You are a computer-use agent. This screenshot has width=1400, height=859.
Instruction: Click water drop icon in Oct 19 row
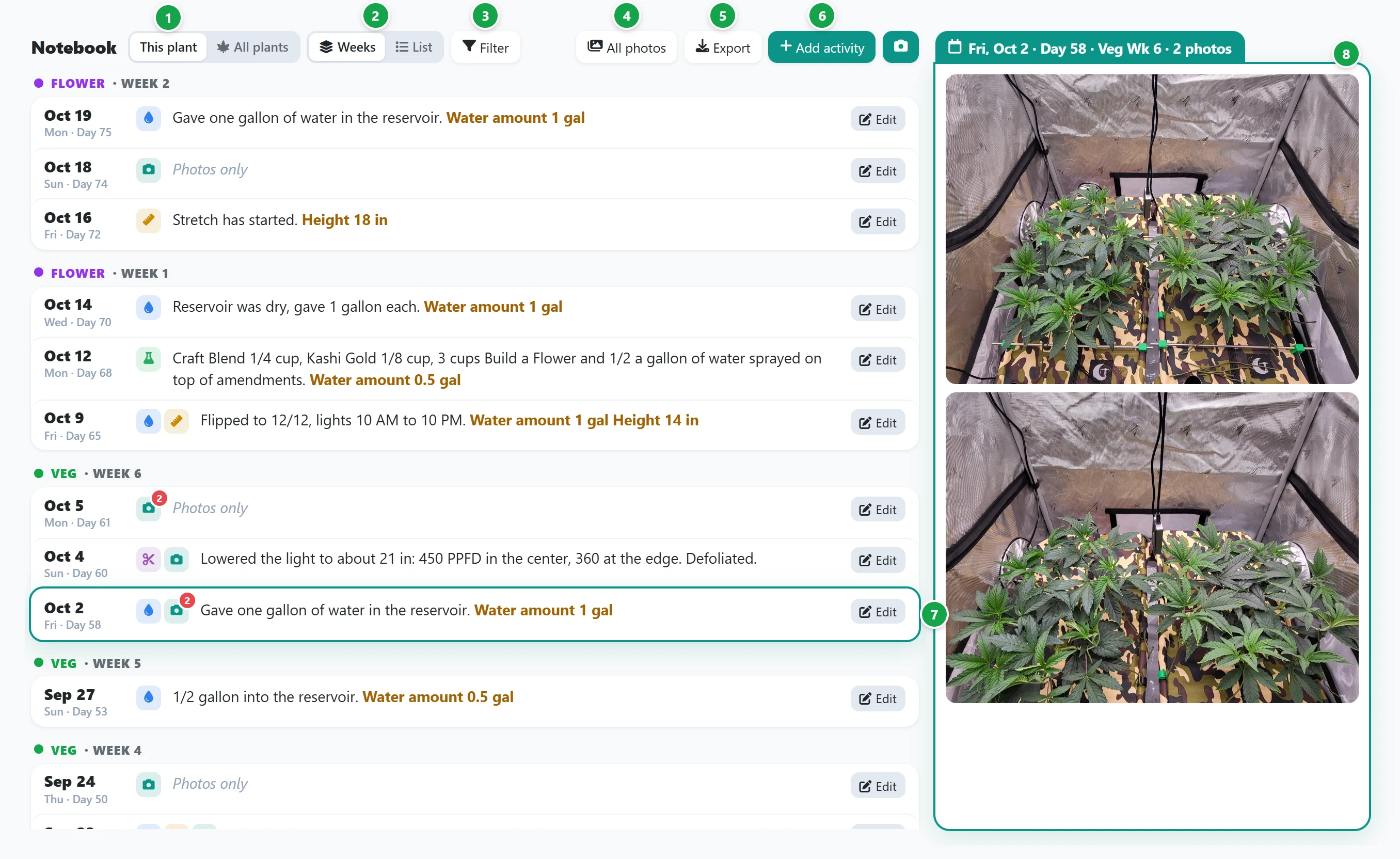[148, 118]
